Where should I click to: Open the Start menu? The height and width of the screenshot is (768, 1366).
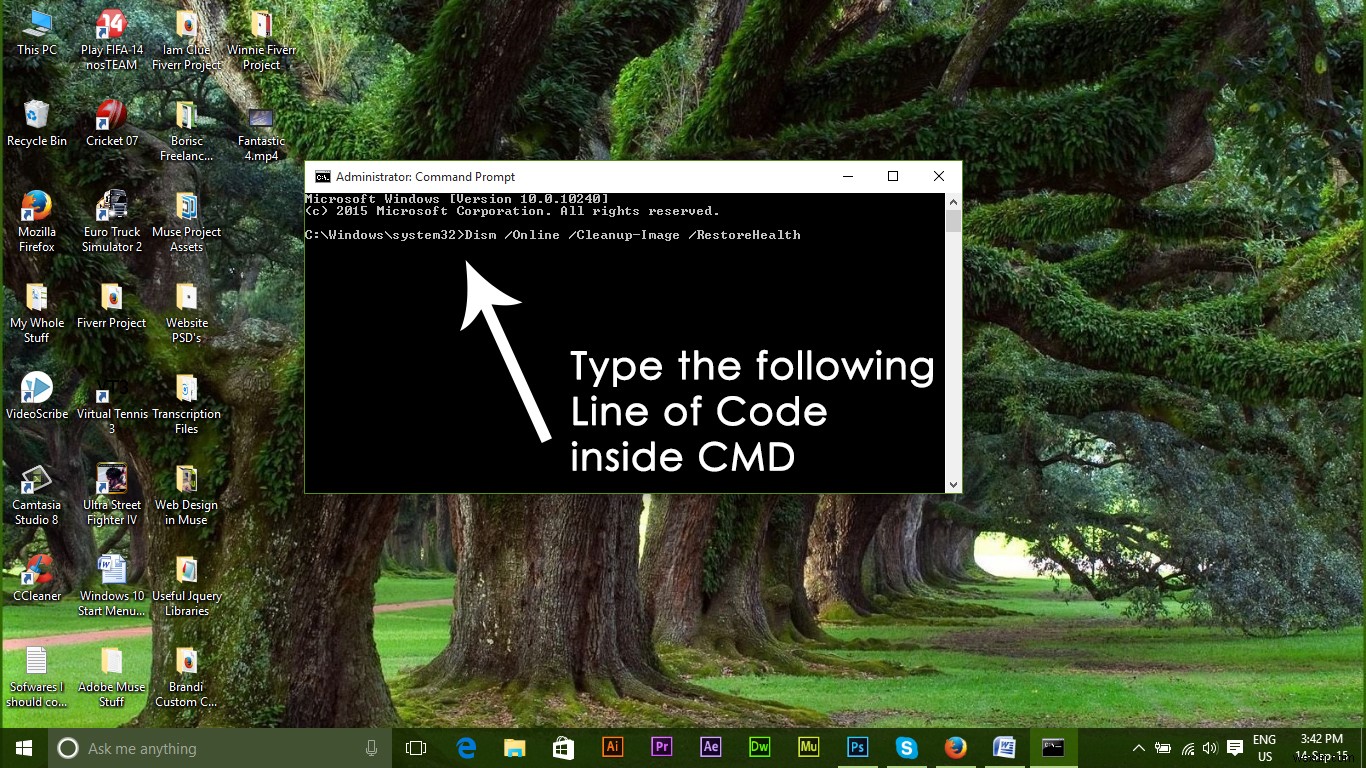tap(22, 747)
